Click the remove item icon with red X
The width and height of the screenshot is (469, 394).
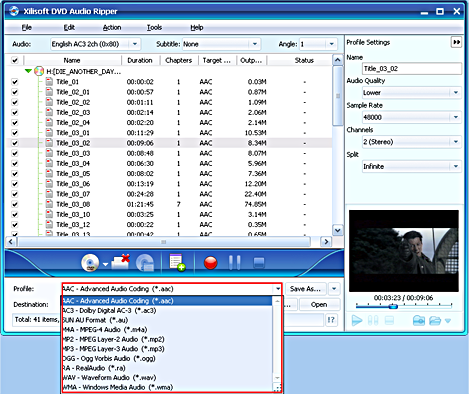(x=120, y=262)
